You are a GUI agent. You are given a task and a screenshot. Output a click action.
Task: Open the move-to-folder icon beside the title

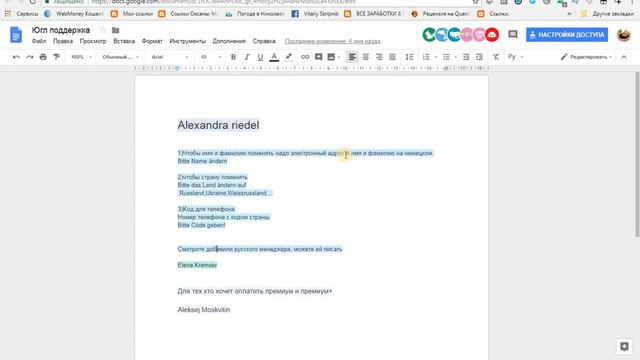(116, 30)
